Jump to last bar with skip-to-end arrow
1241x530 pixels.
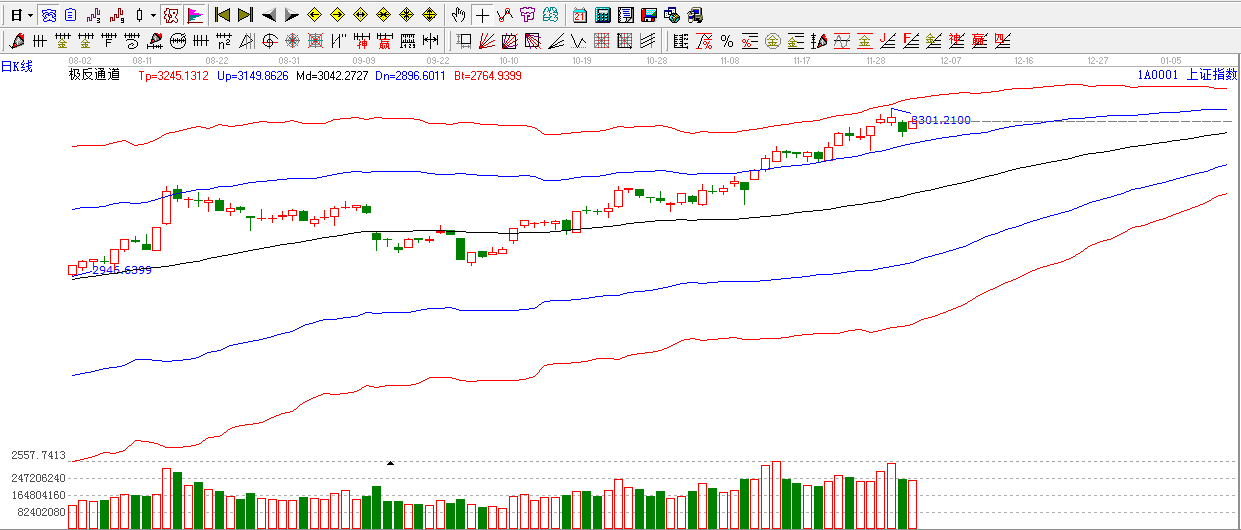245,15
